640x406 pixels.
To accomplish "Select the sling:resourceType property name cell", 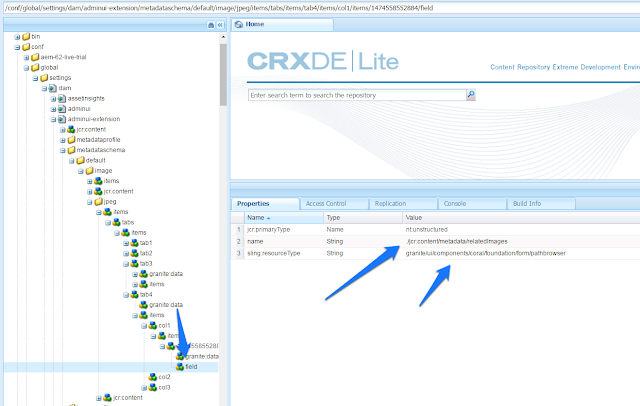I will point(284,253).
